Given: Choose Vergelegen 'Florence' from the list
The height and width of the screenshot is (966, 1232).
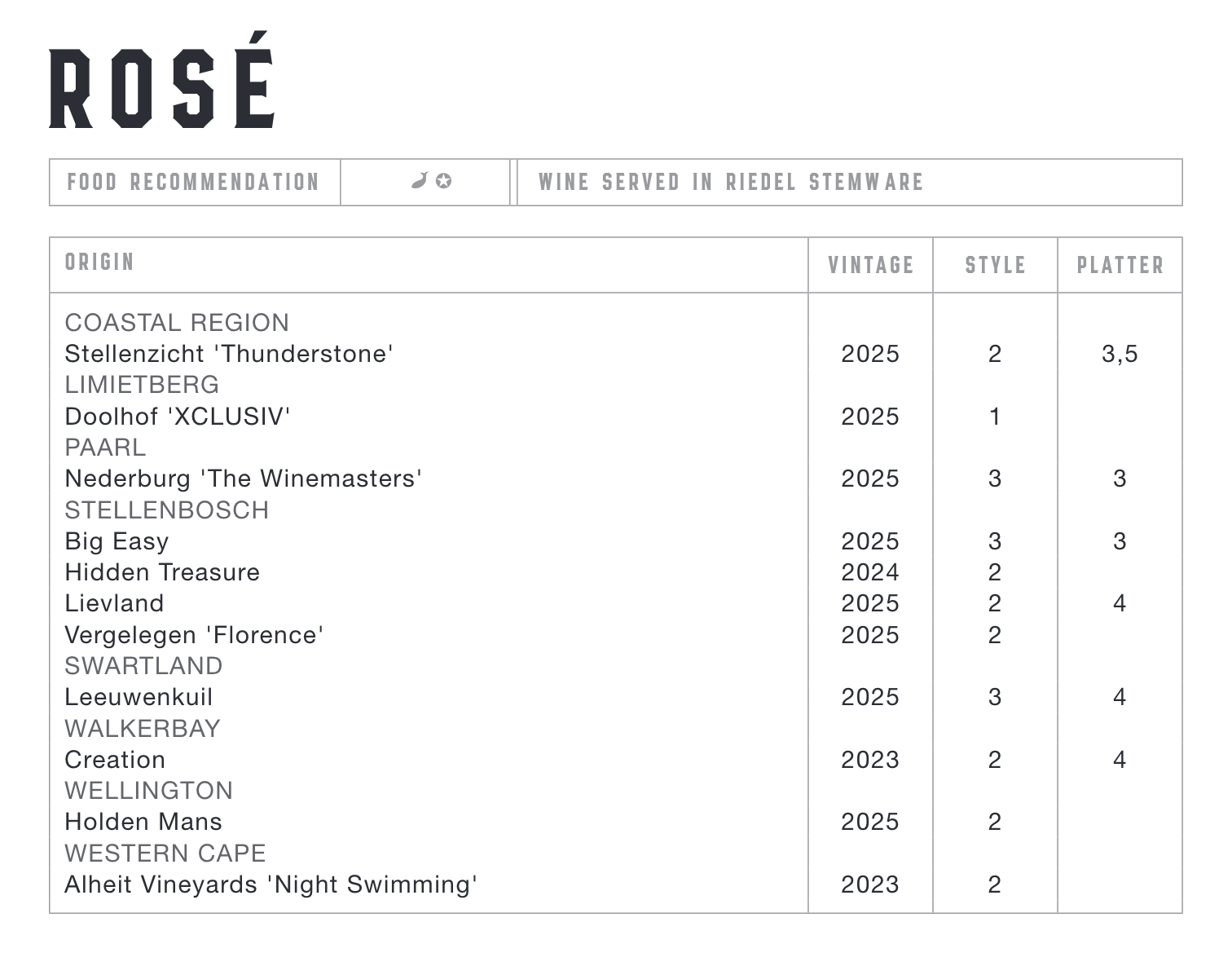Looking at the screenshot, I should 195,635.
